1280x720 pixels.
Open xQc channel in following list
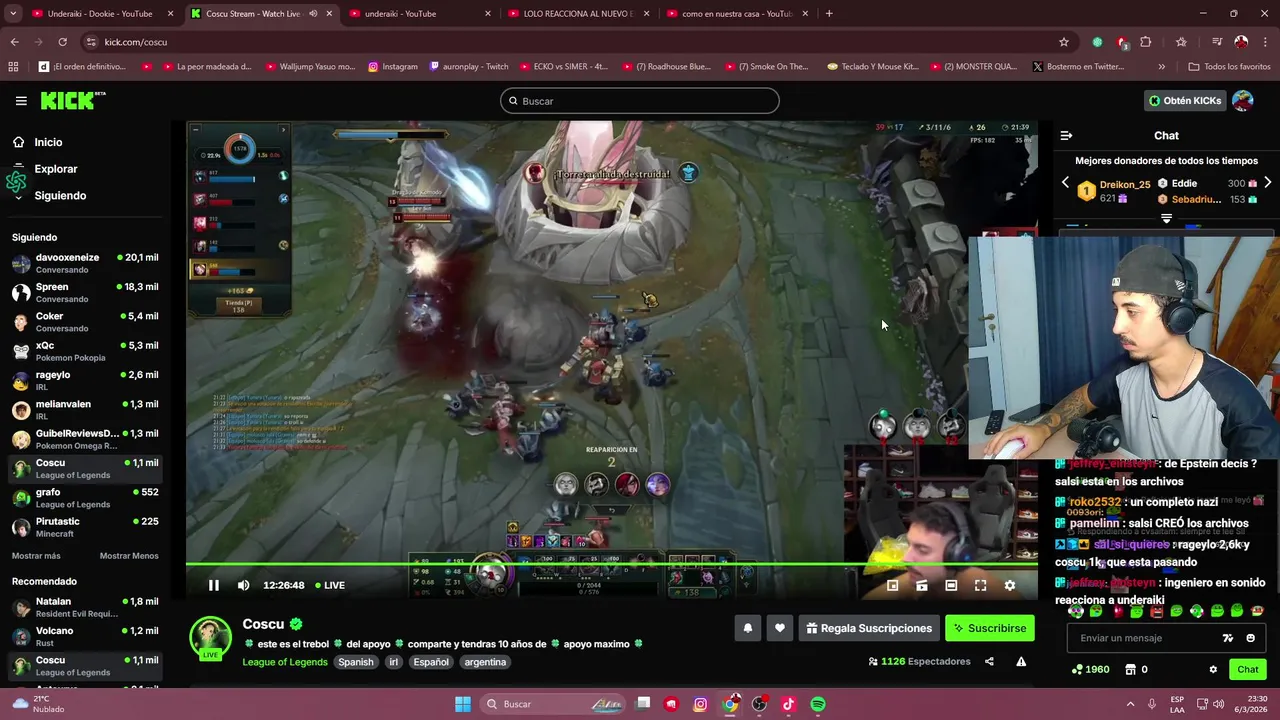pos(85,351)
